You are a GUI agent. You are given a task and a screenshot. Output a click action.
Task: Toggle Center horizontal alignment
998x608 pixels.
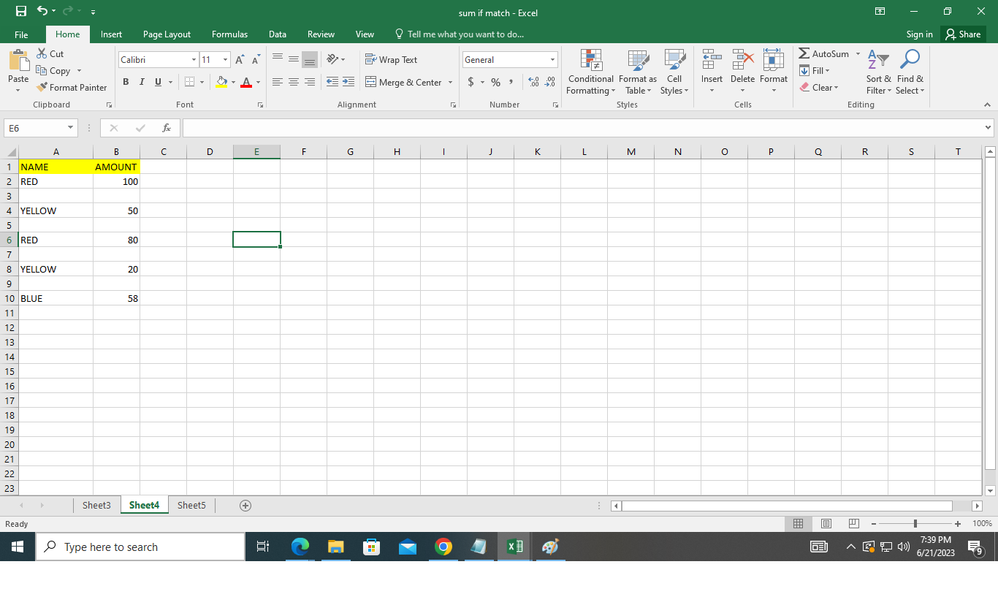click(293, 81)
